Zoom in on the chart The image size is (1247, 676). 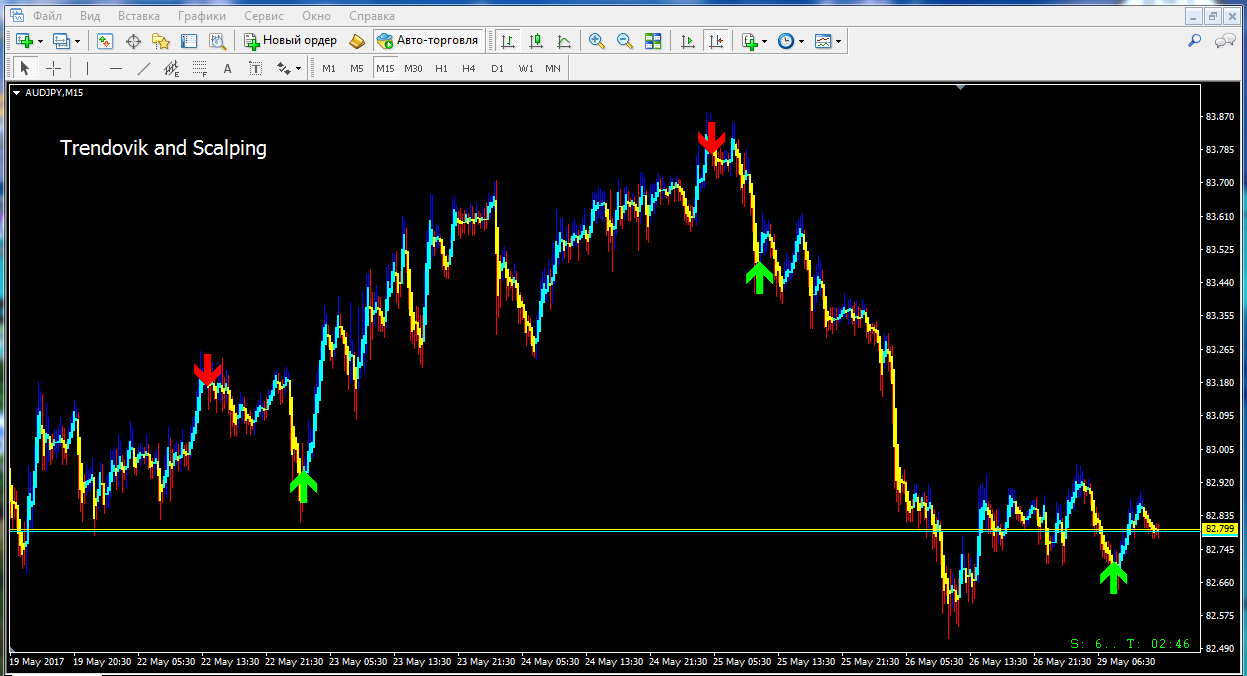[x=597, y=41]
